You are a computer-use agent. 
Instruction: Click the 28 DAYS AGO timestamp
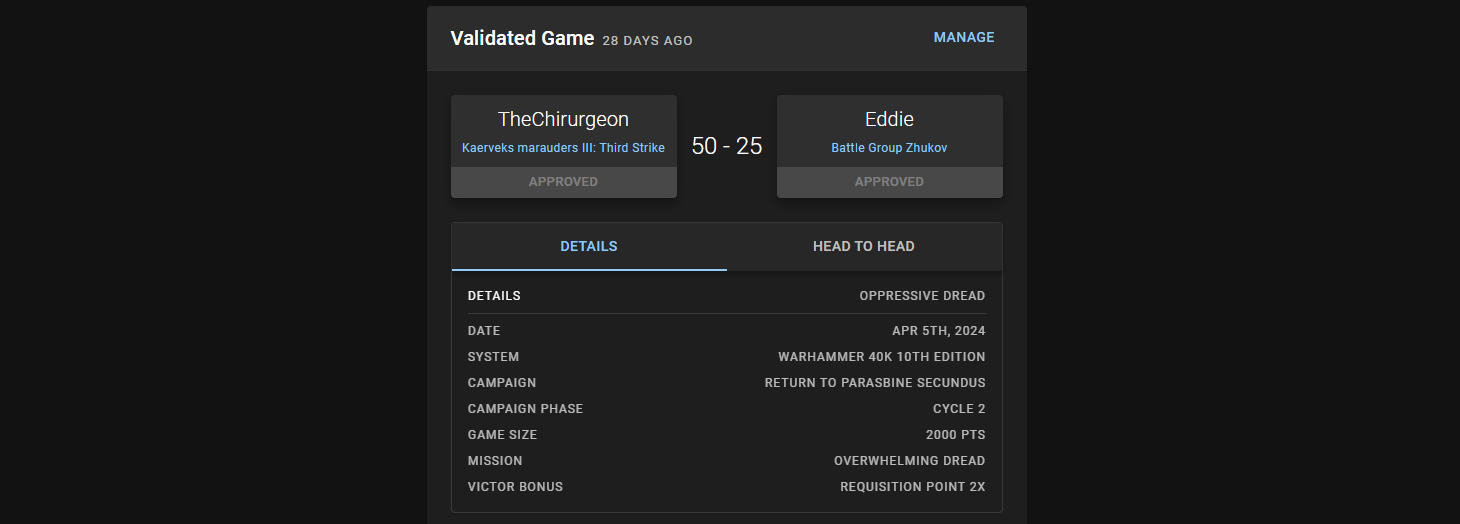647,41
